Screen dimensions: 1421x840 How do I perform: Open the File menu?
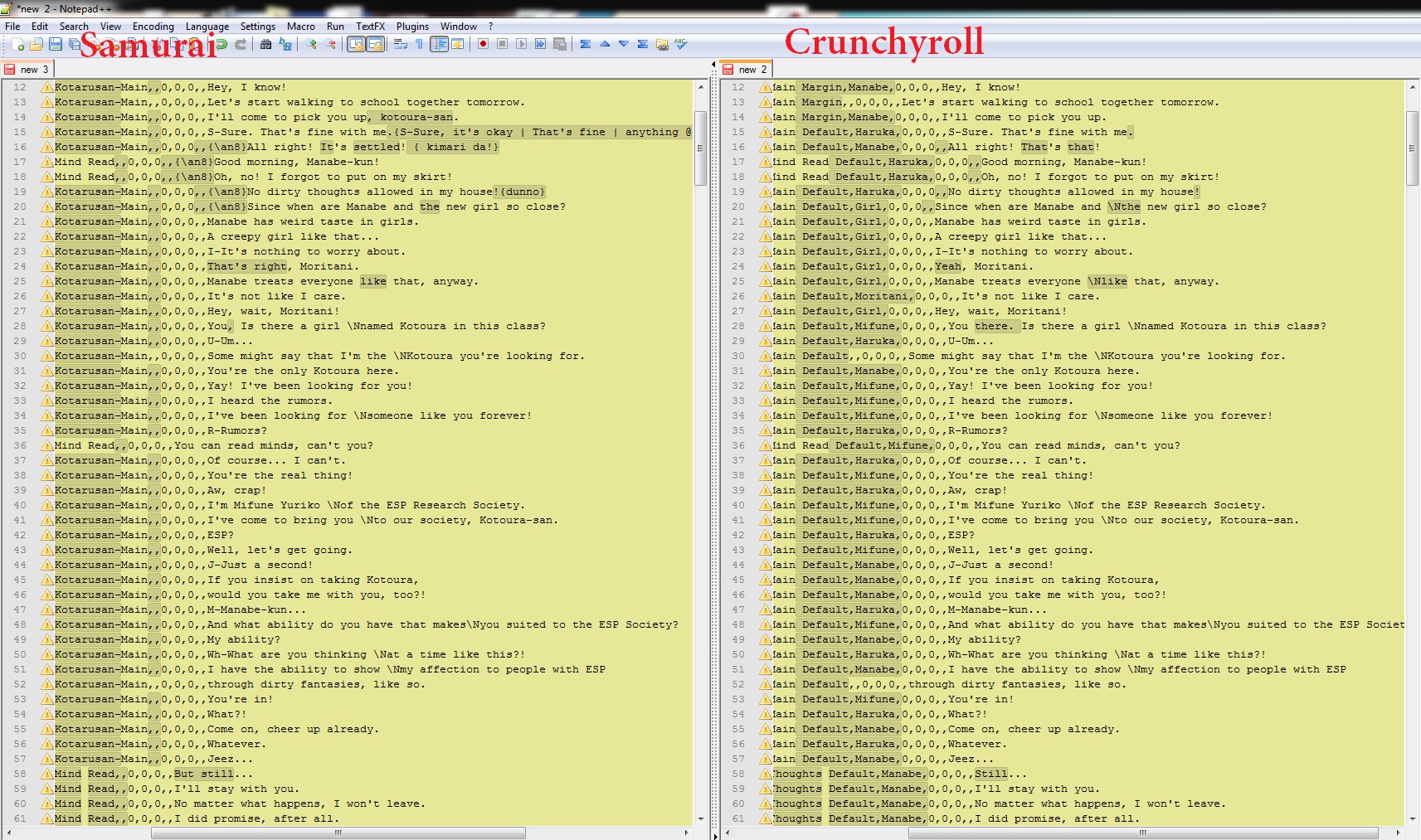12,27
